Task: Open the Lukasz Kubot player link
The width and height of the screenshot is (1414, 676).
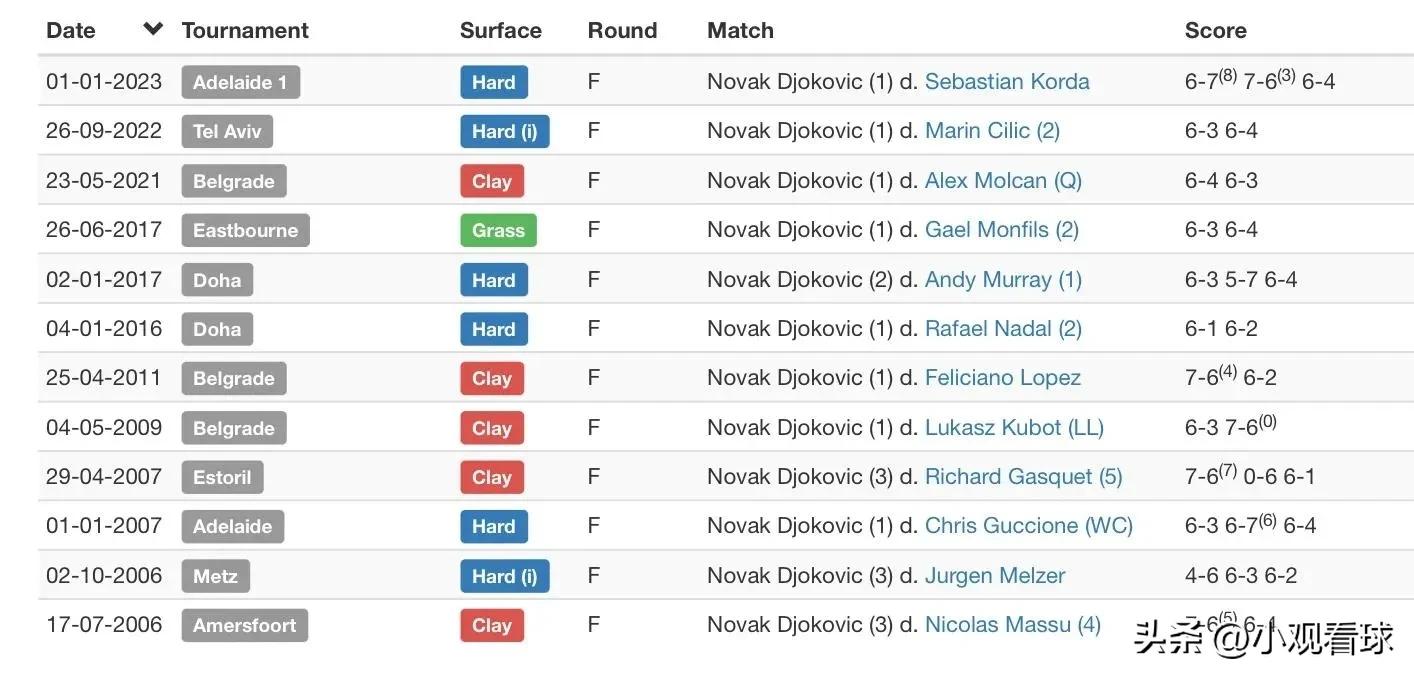Action: point(1014,427)
